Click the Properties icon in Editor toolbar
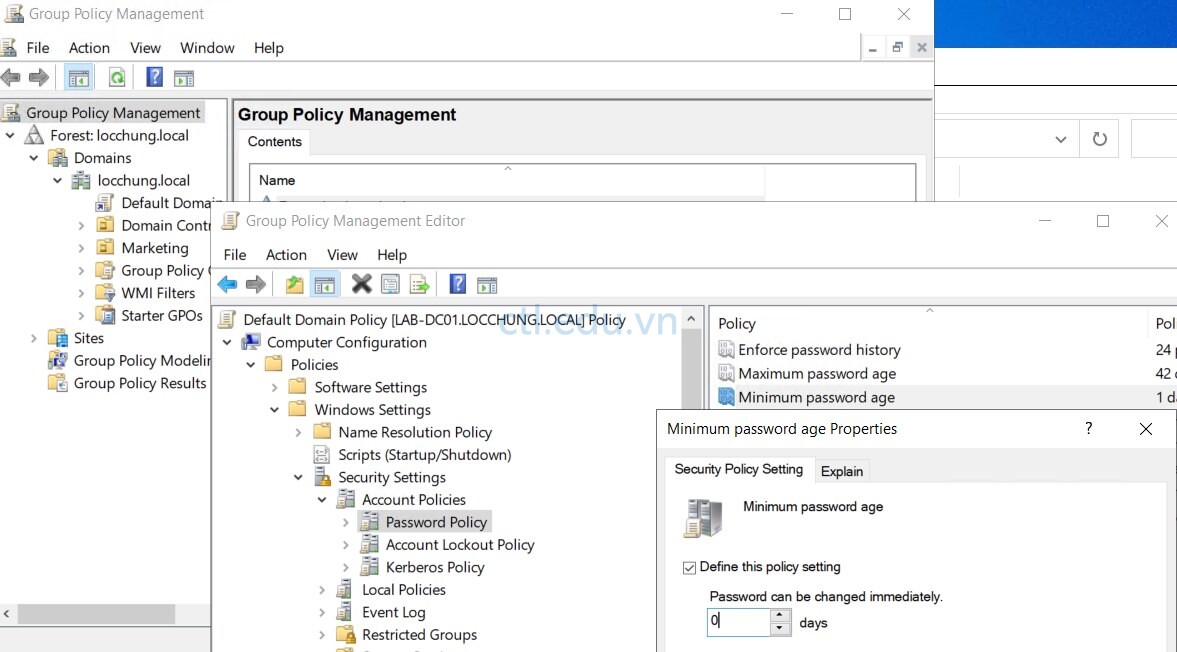 pyautogui.click(x=390, y=284)
